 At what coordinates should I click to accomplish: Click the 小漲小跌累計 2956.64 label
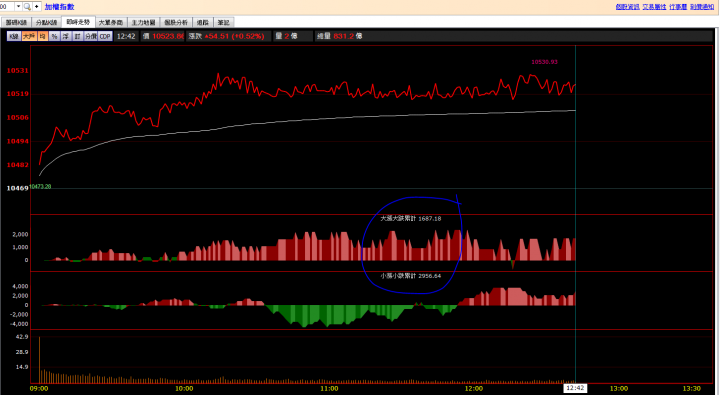411,276
